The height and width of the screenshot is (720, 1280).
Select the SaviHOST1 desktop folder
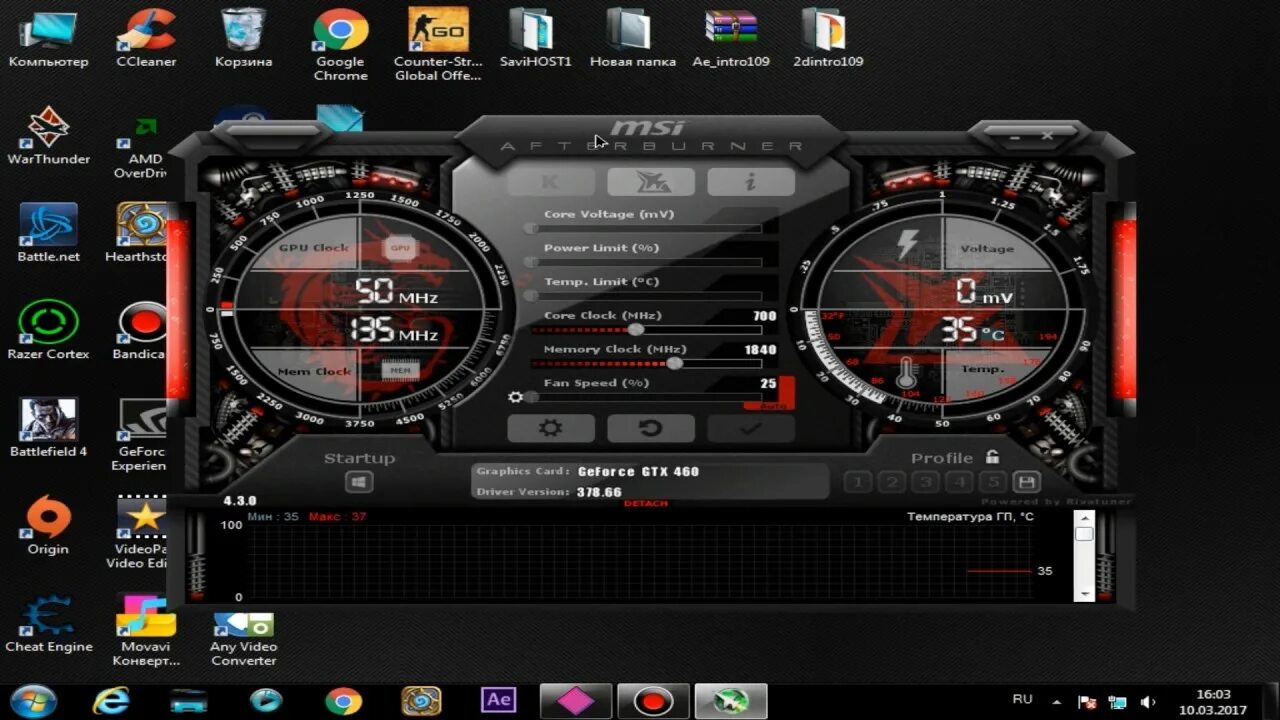(536, 39)
